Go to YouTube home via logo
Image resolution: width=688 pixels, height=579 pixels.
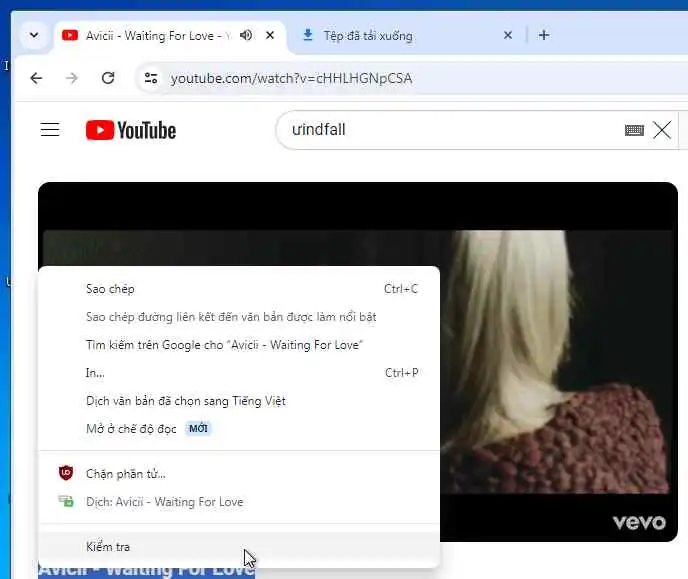pos(131,130)
